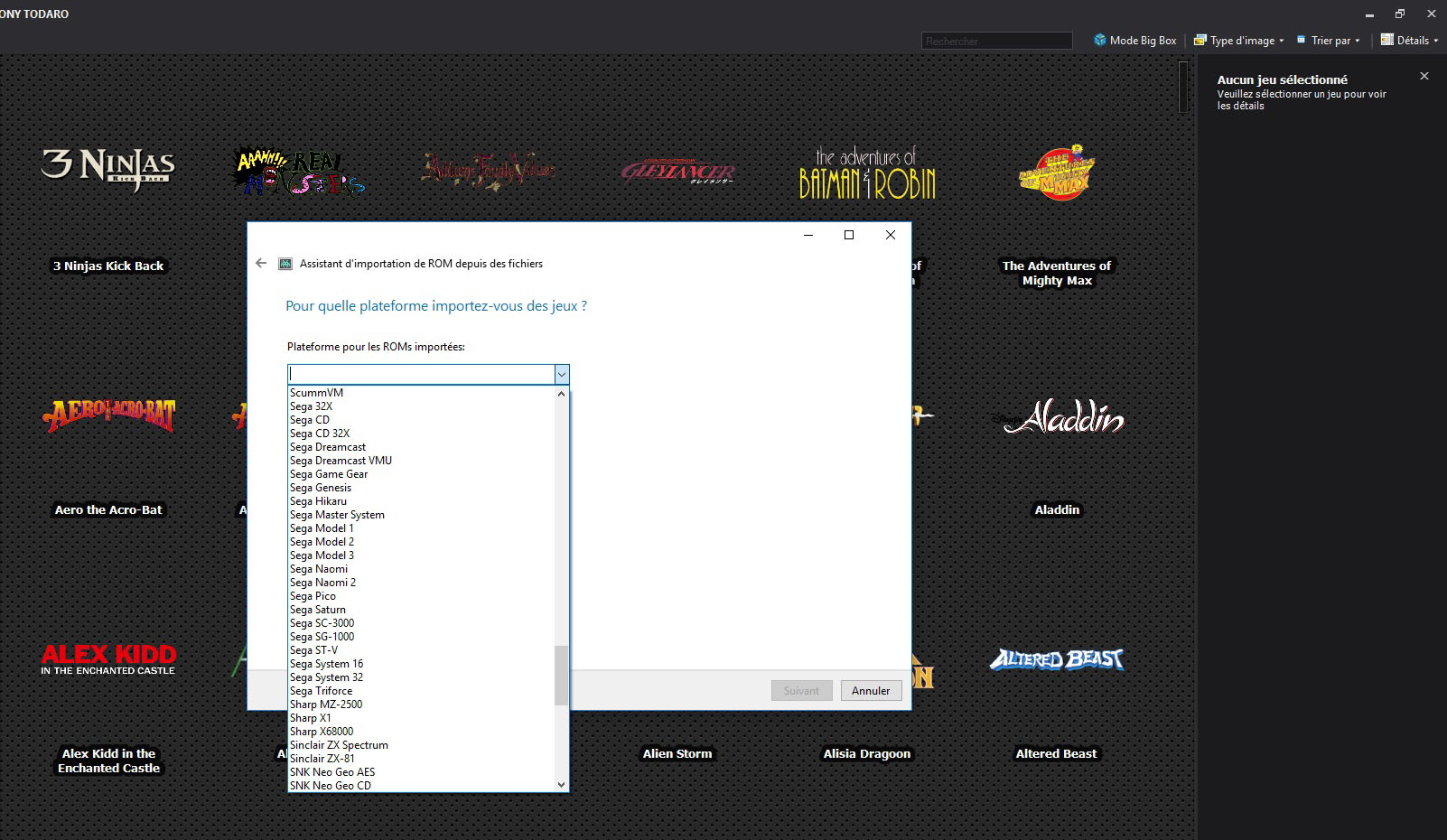This screenshot has width=1447, height=840.
Task: Select Sega System 16 platform
Action: (421, 664)
